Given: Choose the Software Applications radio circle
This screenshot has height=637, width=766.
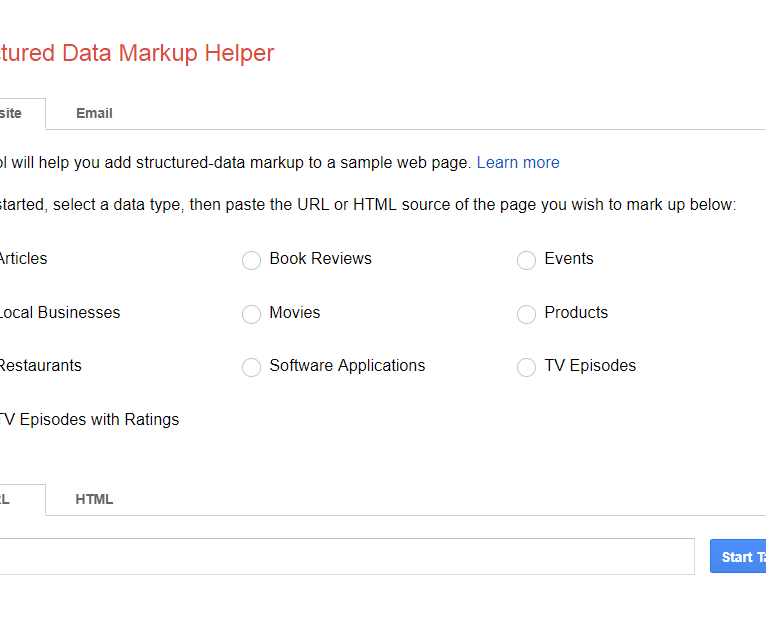Looking at the screenshot, I should click(x=251, y=367).
